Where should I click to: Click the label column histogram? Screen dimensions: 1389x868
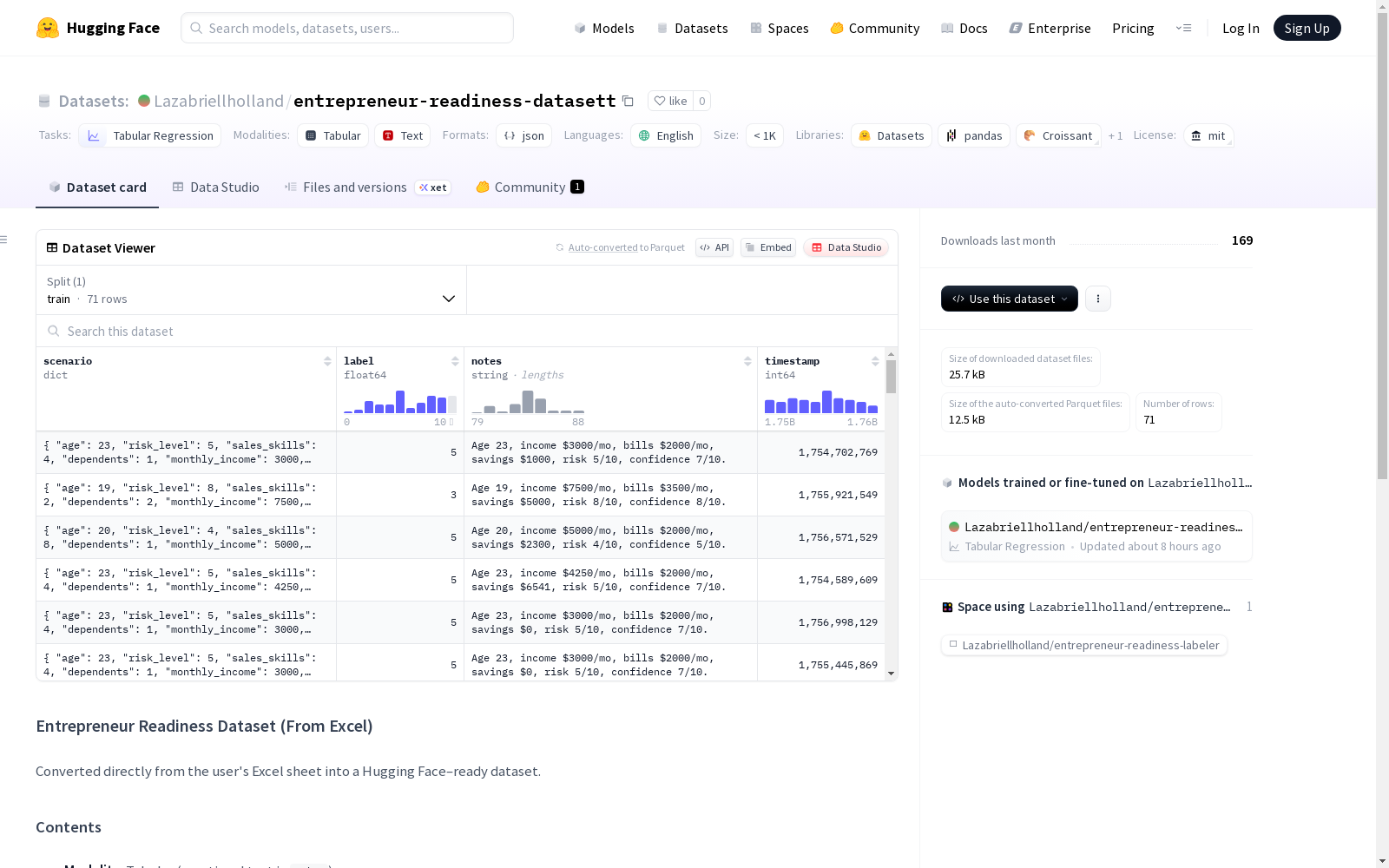click(x=400, y=402)
